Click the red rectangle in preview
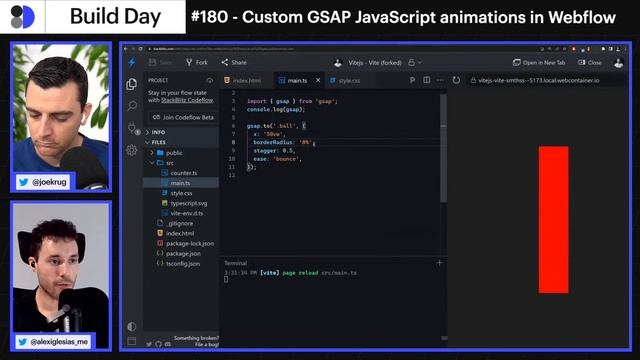Viewport: 640px width, 360px height. 553,220
